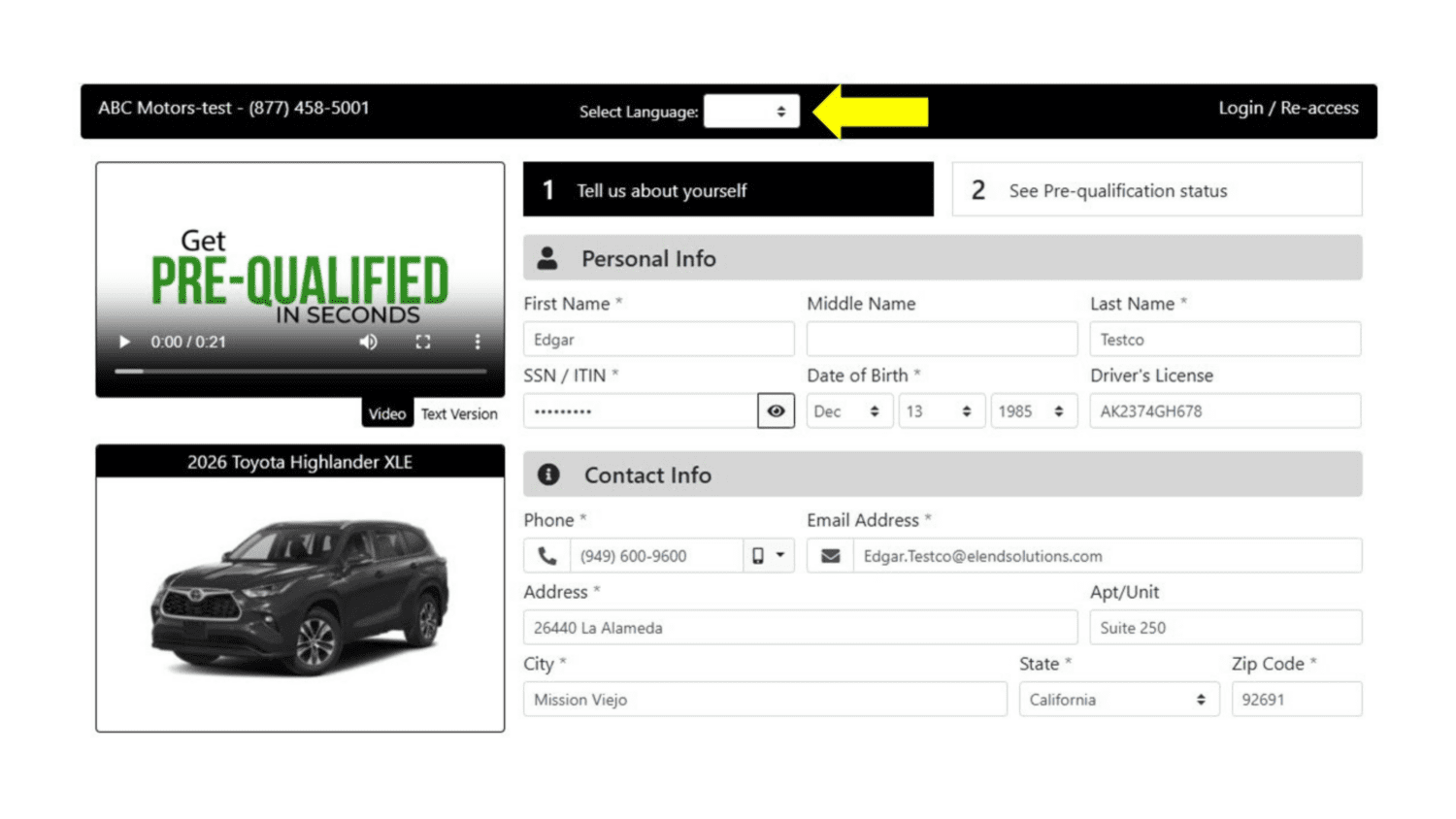Select the Video tab

click(387, 413)
